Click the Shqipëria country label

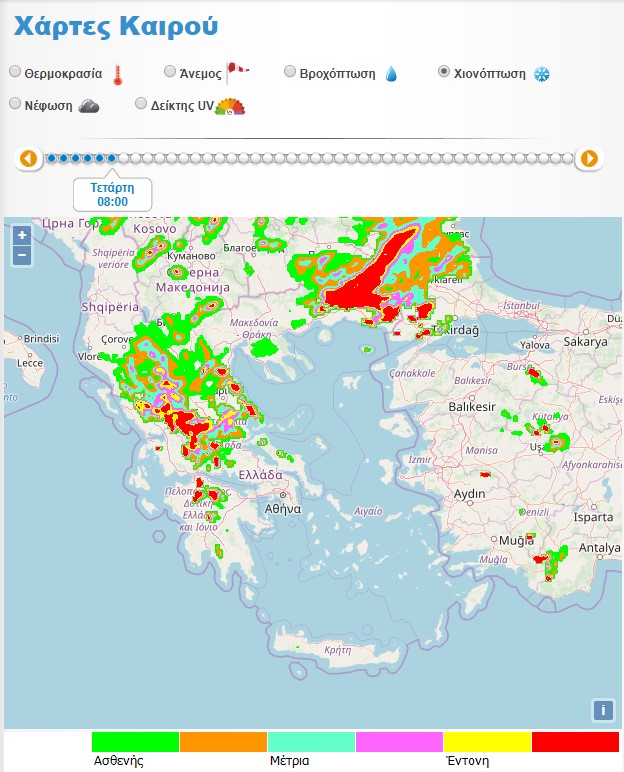pos(110,307)
